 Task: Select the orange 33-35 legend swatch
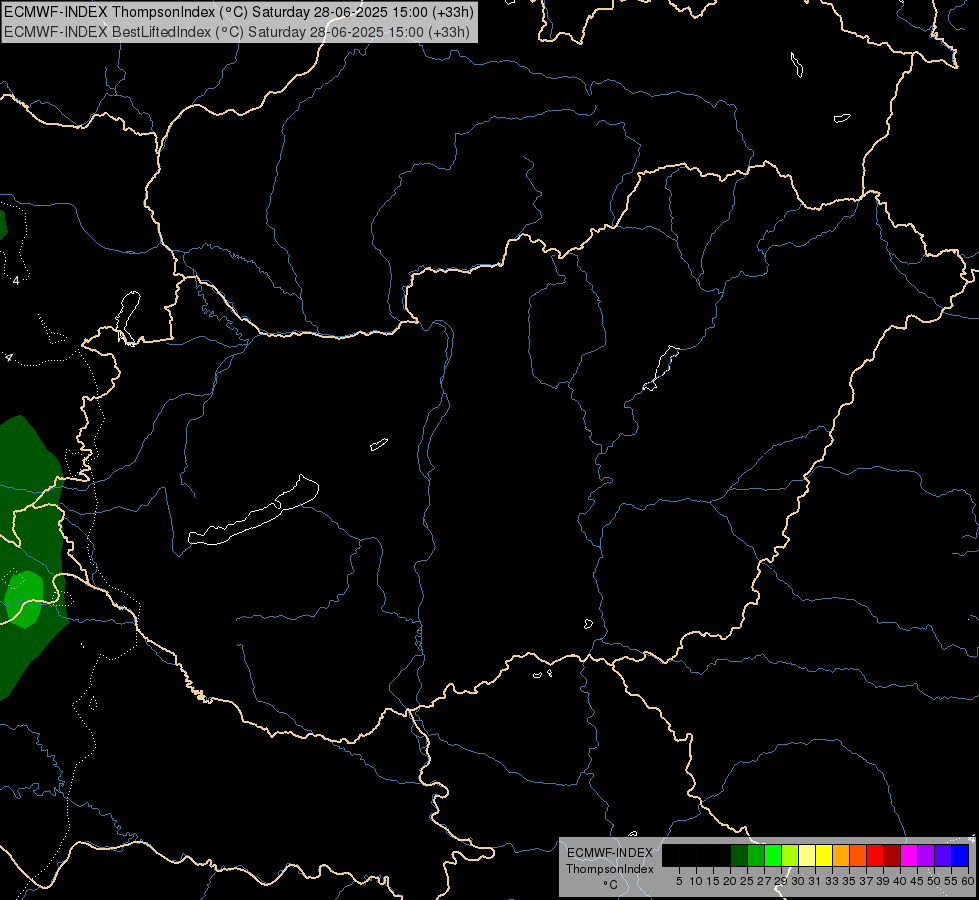click(840, 855)
